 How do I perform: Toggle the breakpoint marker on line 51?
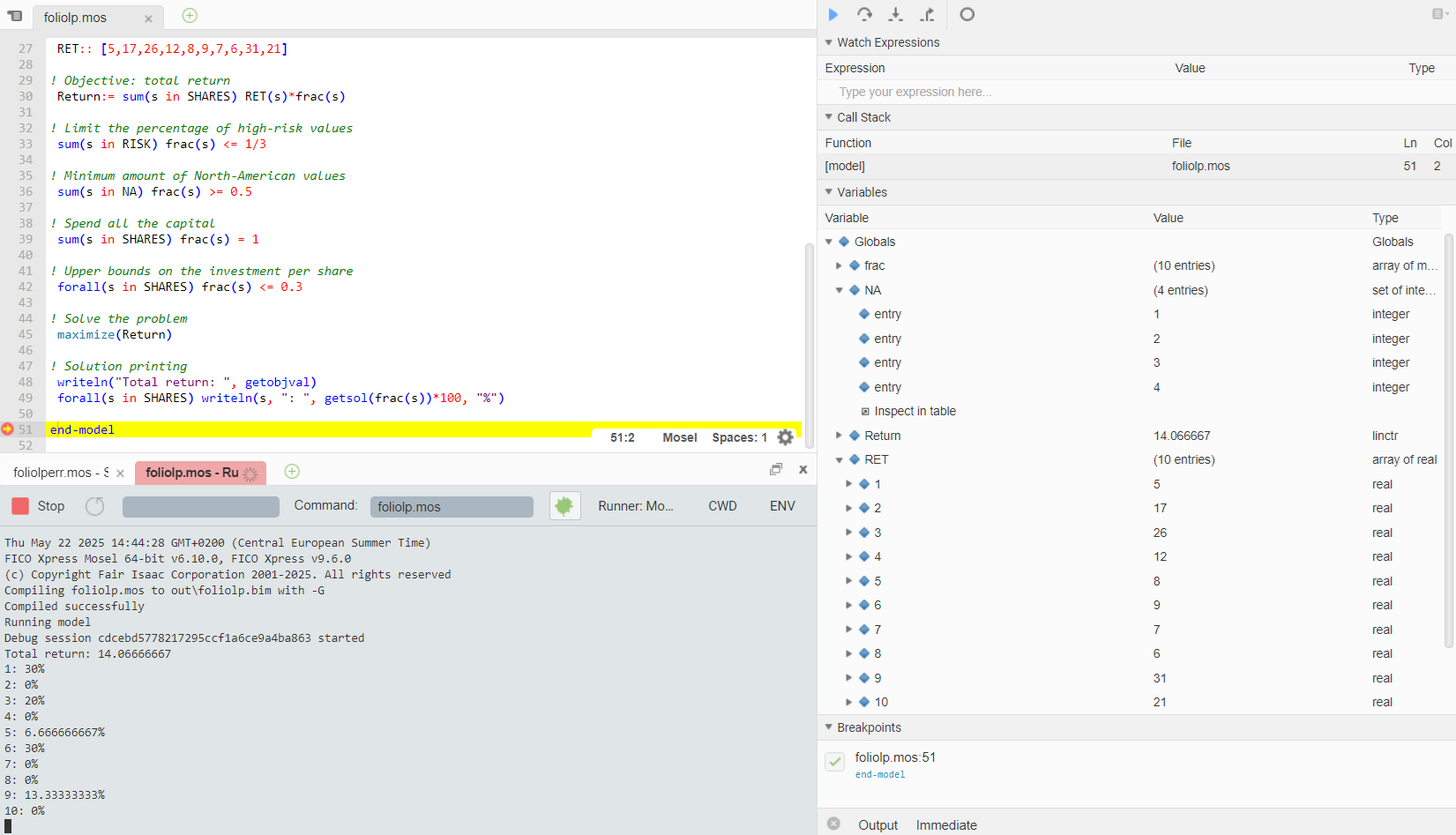pos(7,429)
